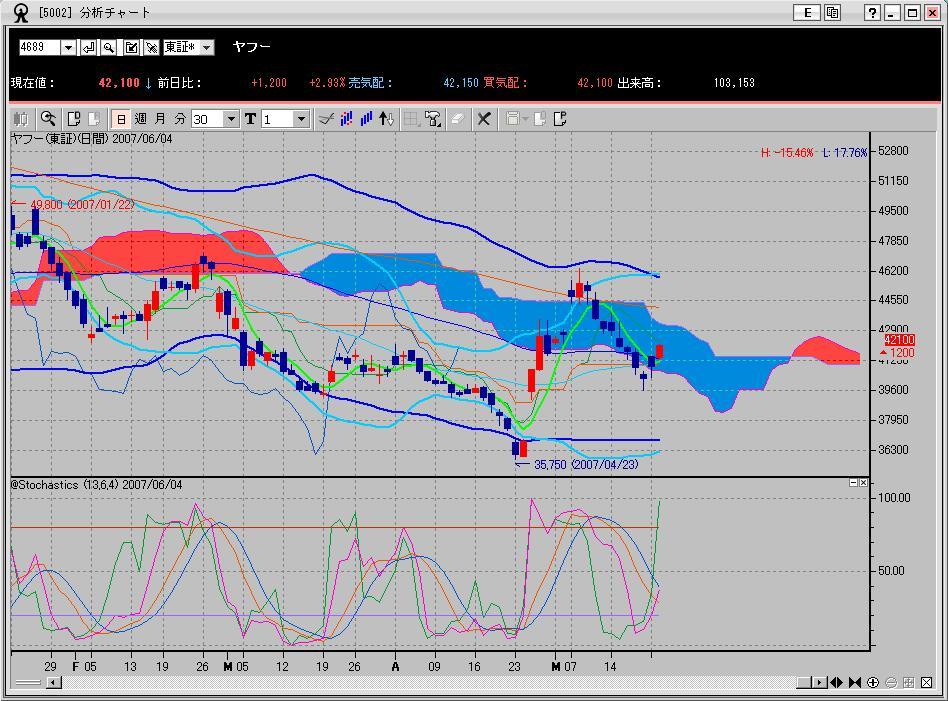The width and height of the screenshot is (948, 701).
Task: Click the bold T text tool icon
Action: click(x=250, y=119)
